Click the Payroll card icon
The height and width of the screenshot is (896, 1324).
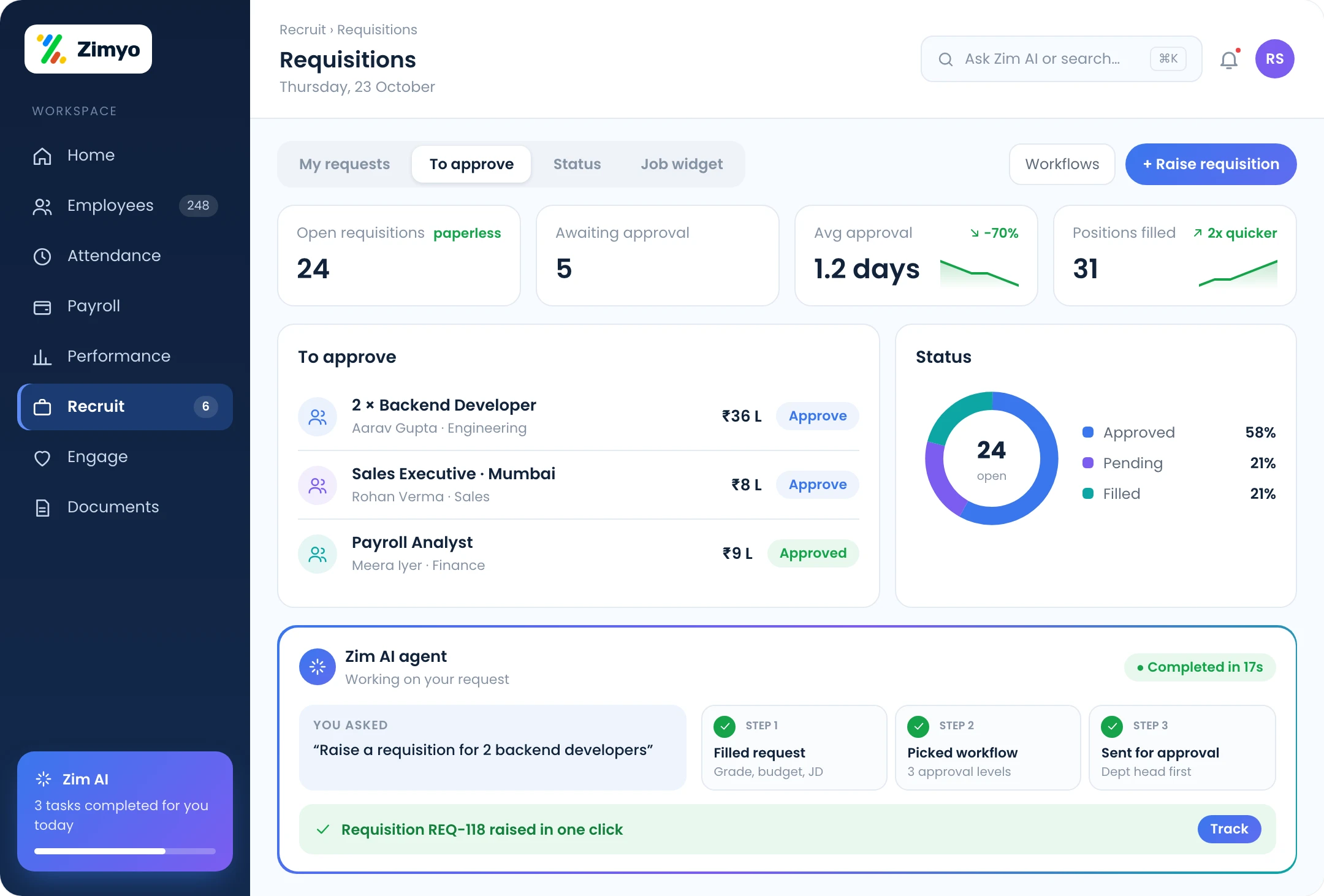42,306
